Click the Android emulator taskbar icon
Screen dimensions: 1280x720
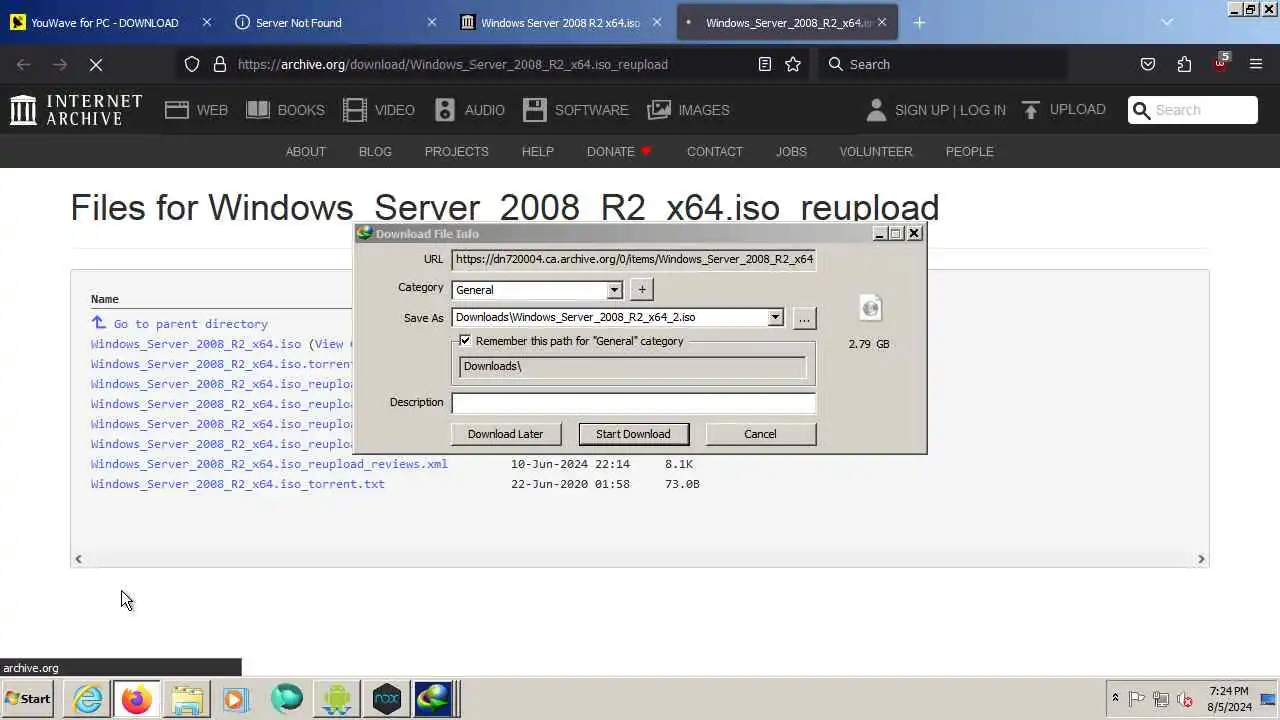(x=336, y=699)
